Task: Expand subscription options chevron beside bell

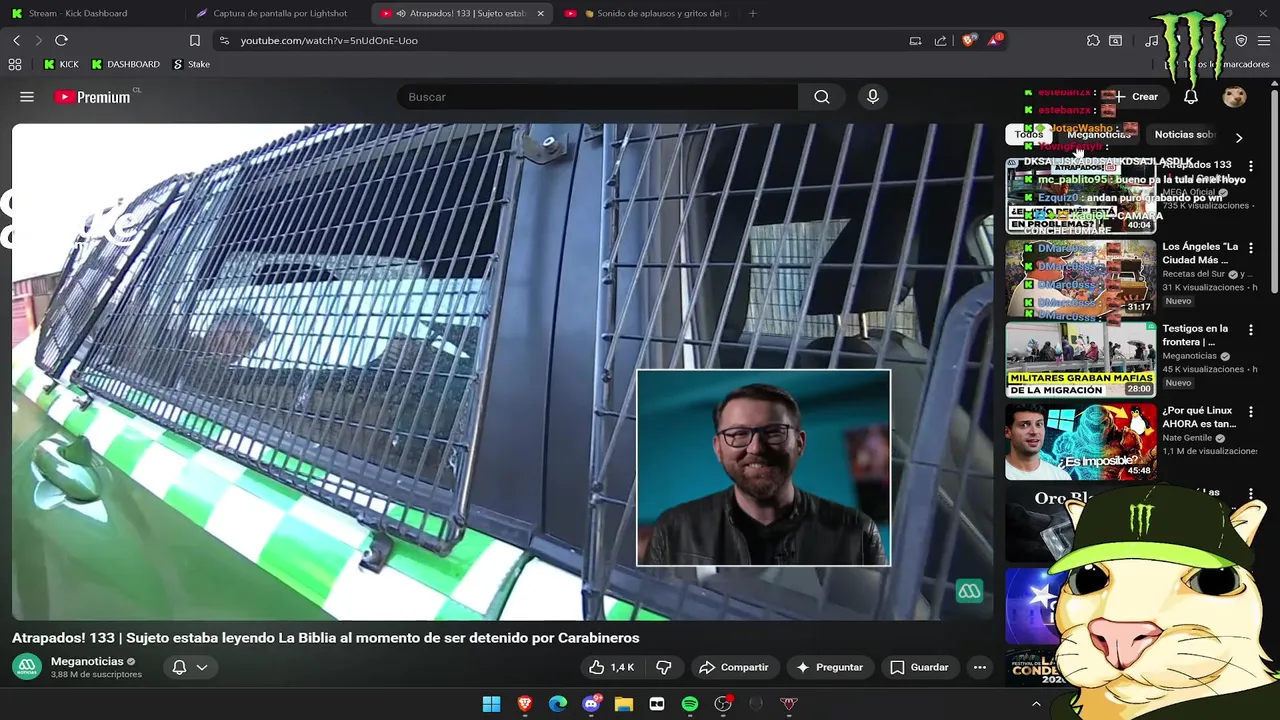Action: (202, 667)
